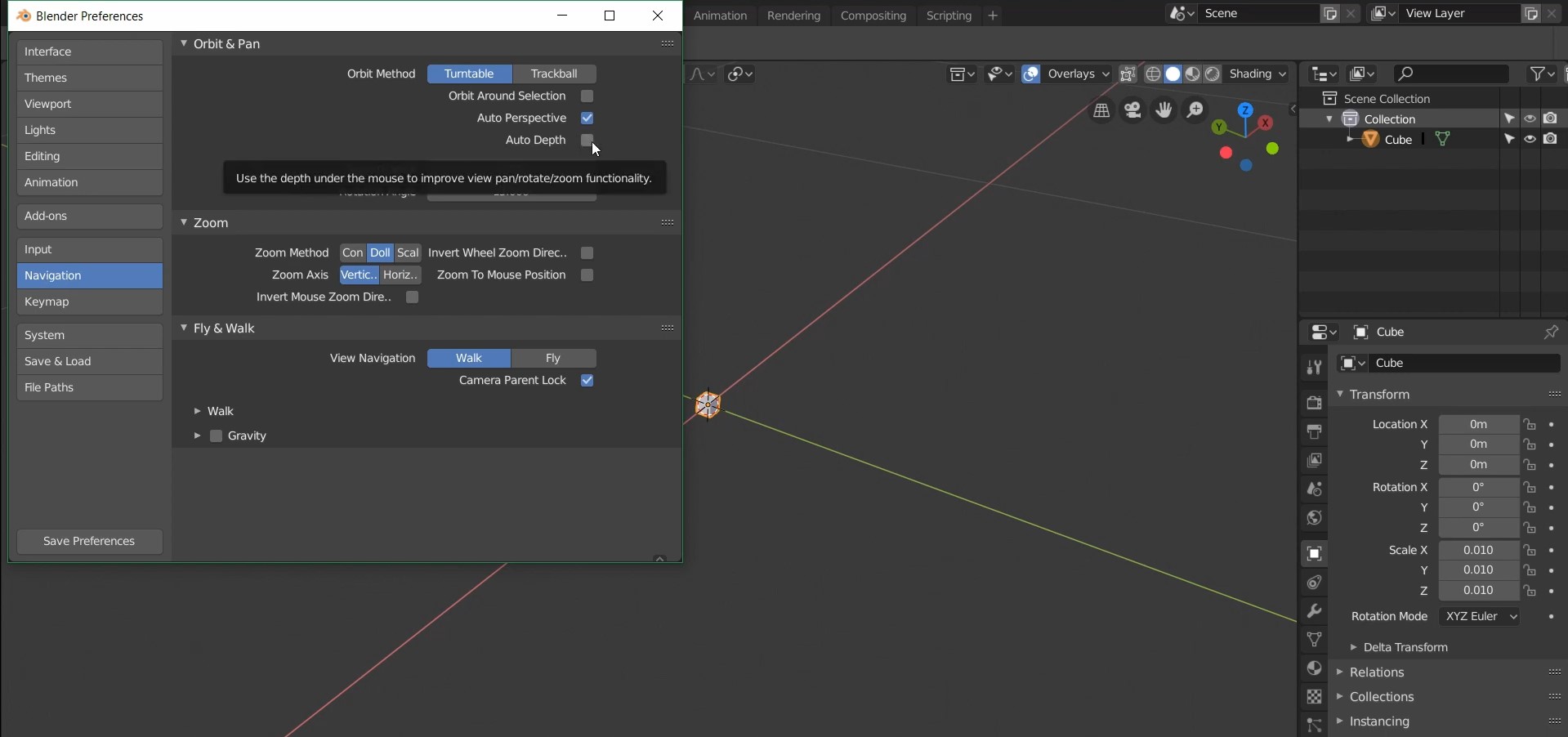Switch to the Modifier properties tab
The width and height of the screenshot is (1568, 737).
point(1314,611)
